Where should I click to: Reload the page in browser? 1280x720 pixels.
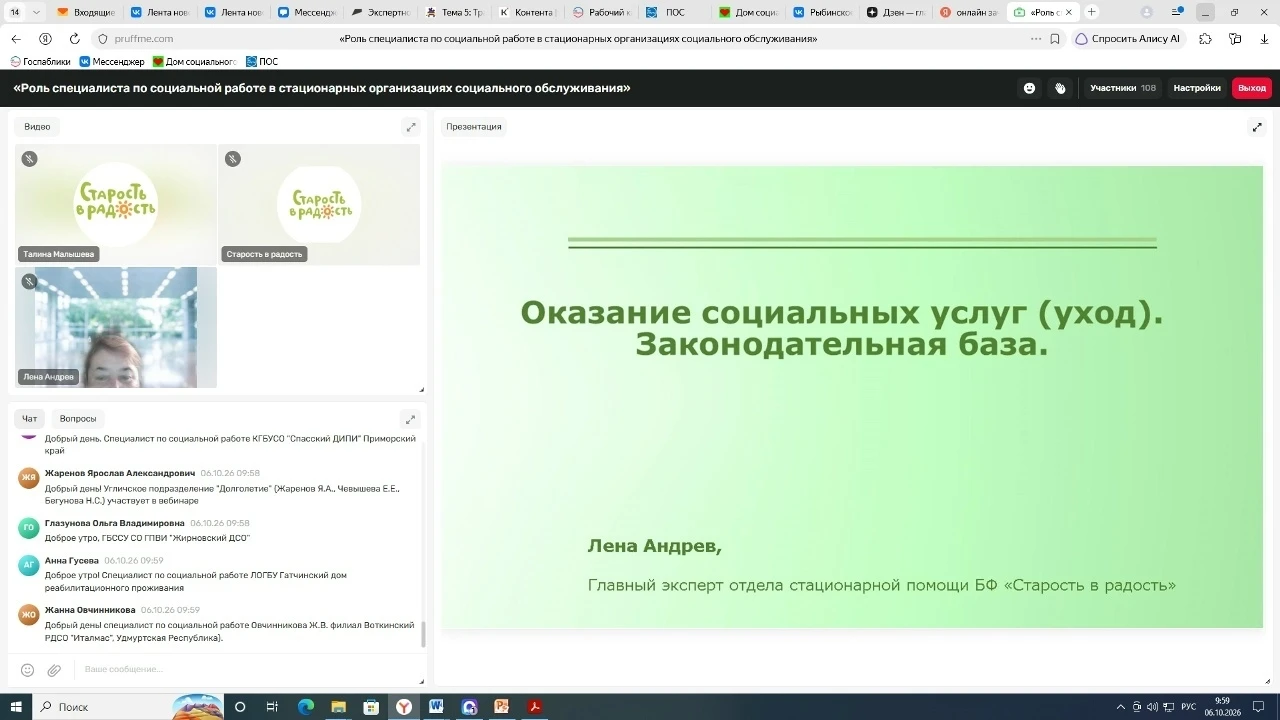click(x=74, y=38)
